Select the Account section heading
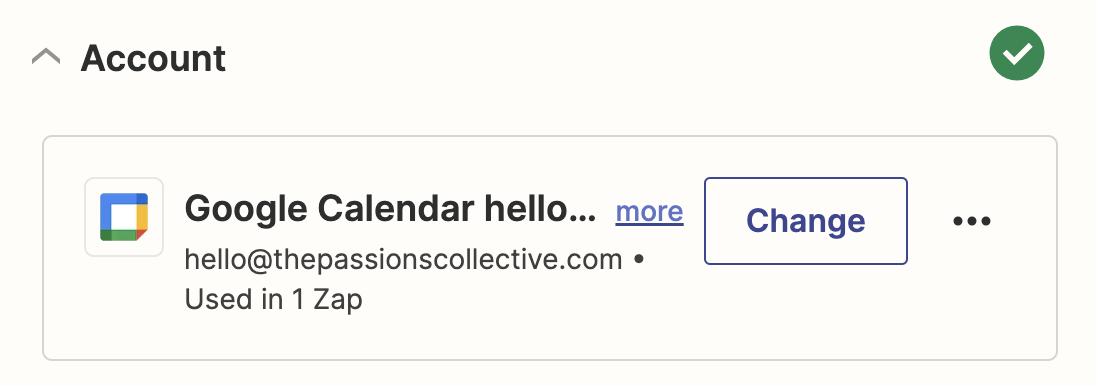This screenshot has height=386, width=1096. 153,58
